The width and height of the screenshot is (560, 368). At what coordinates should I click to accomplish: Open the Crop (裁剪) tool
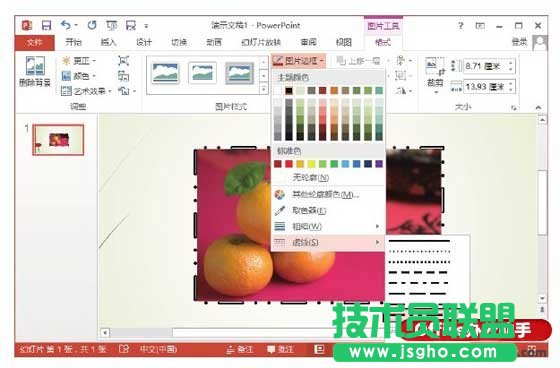[435, 75]
